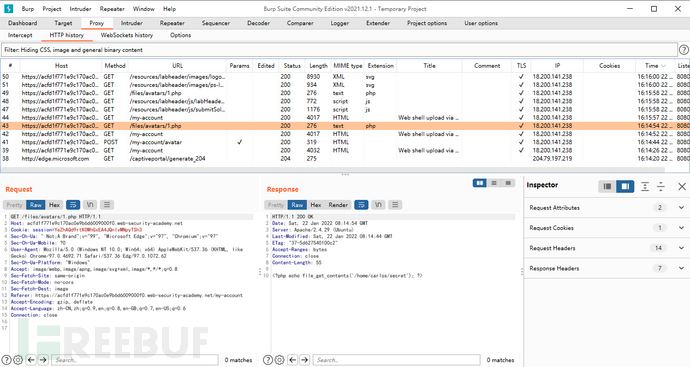Select history row 50 labheader images logo

[x=345, y=77]
